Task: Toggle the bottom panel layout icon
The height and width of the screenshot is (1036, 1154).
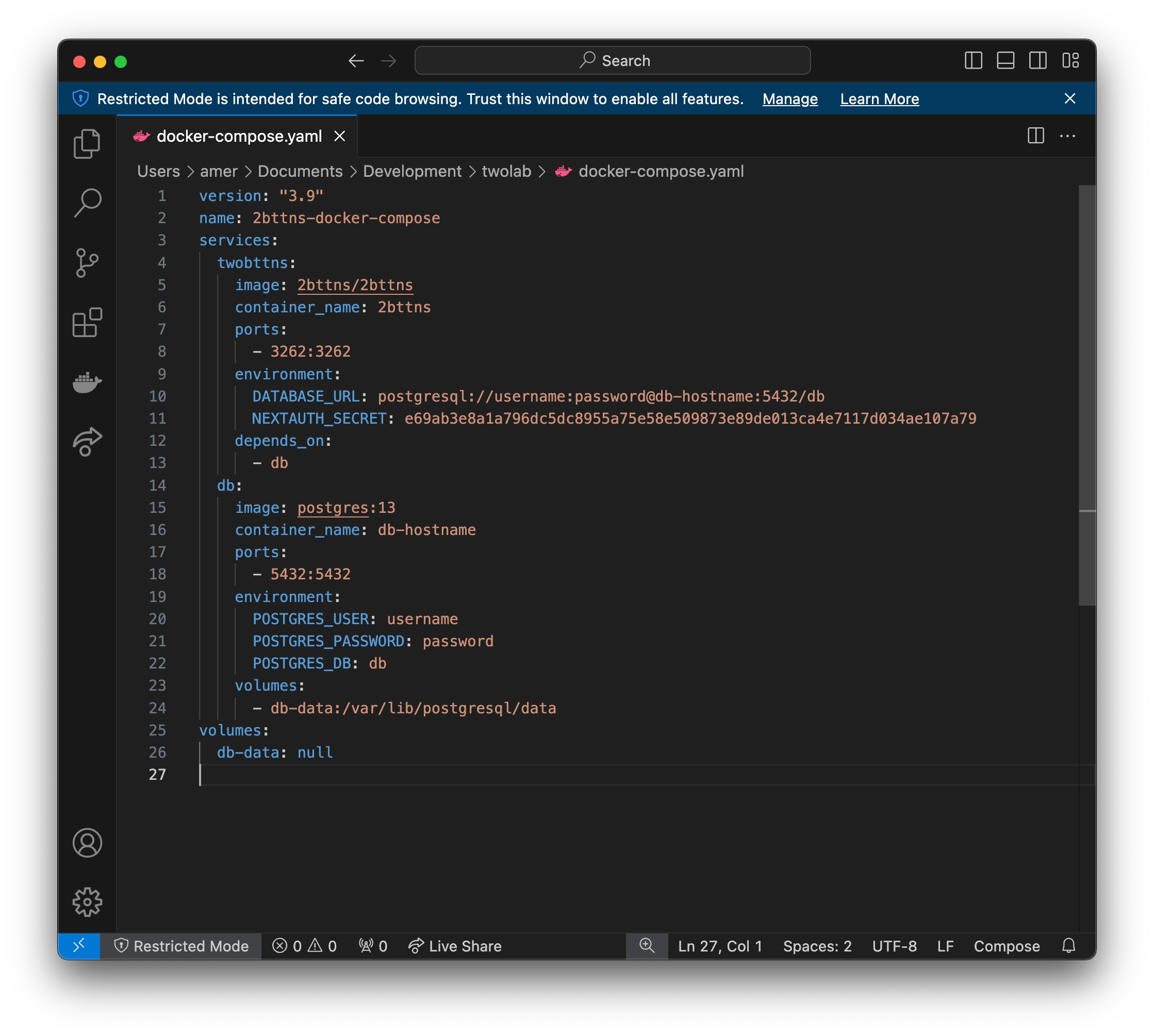Action: [x=1005, y=60]
